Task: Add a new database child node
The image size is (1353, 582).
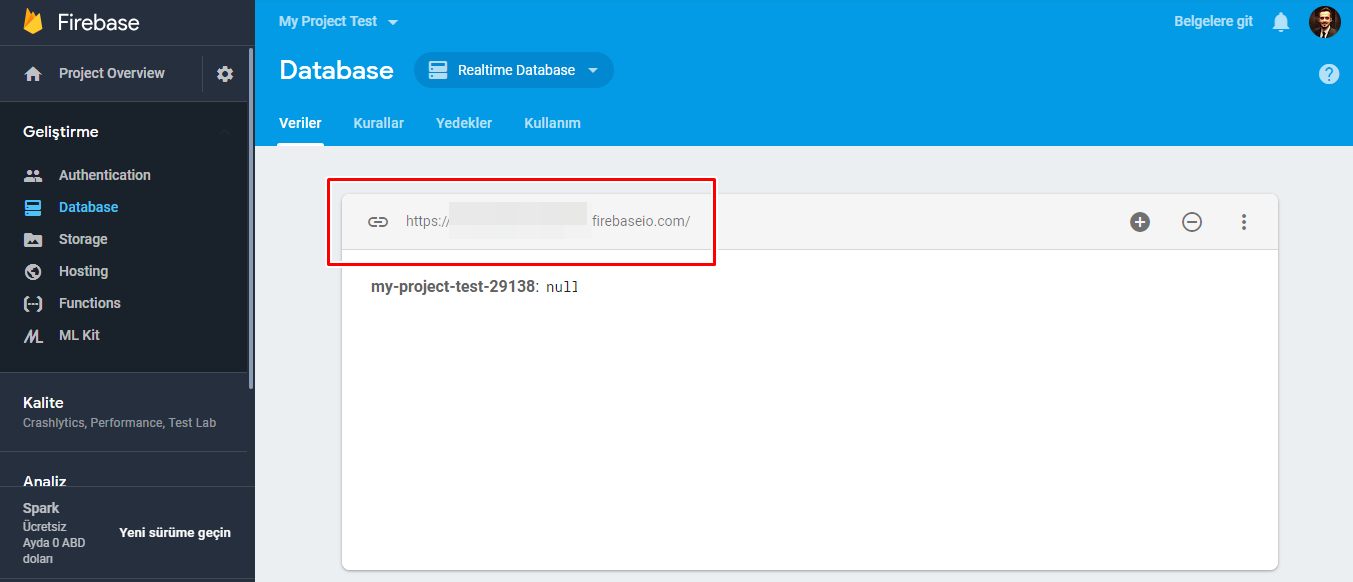Action: pos(1139,222)
